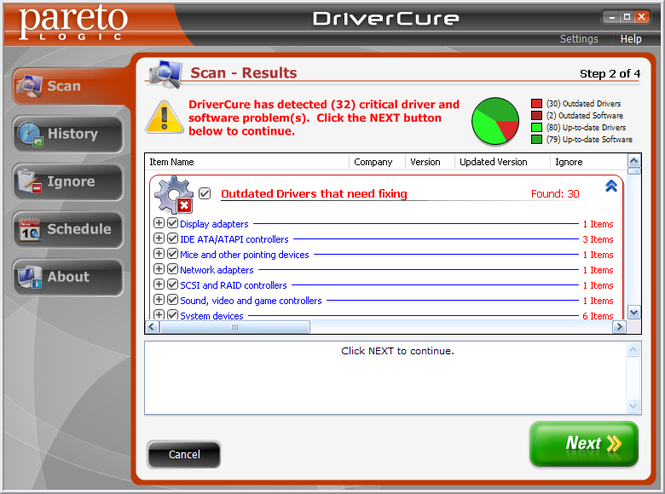Click the Cancel button

coord(184,455)
